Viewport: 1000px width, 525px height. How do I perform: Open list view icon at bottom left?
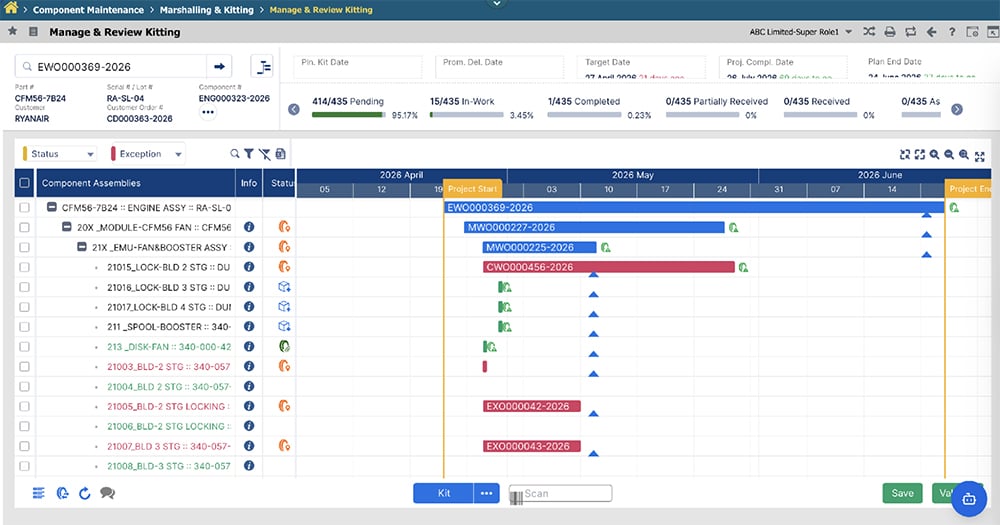tap(38, 493)
